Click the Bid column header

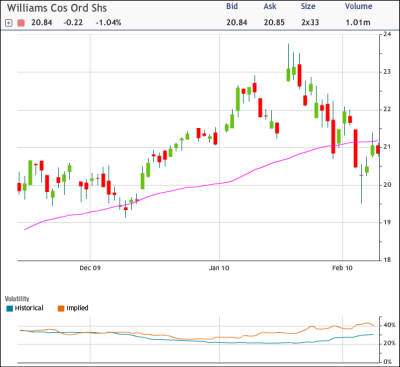click(232, 6)
